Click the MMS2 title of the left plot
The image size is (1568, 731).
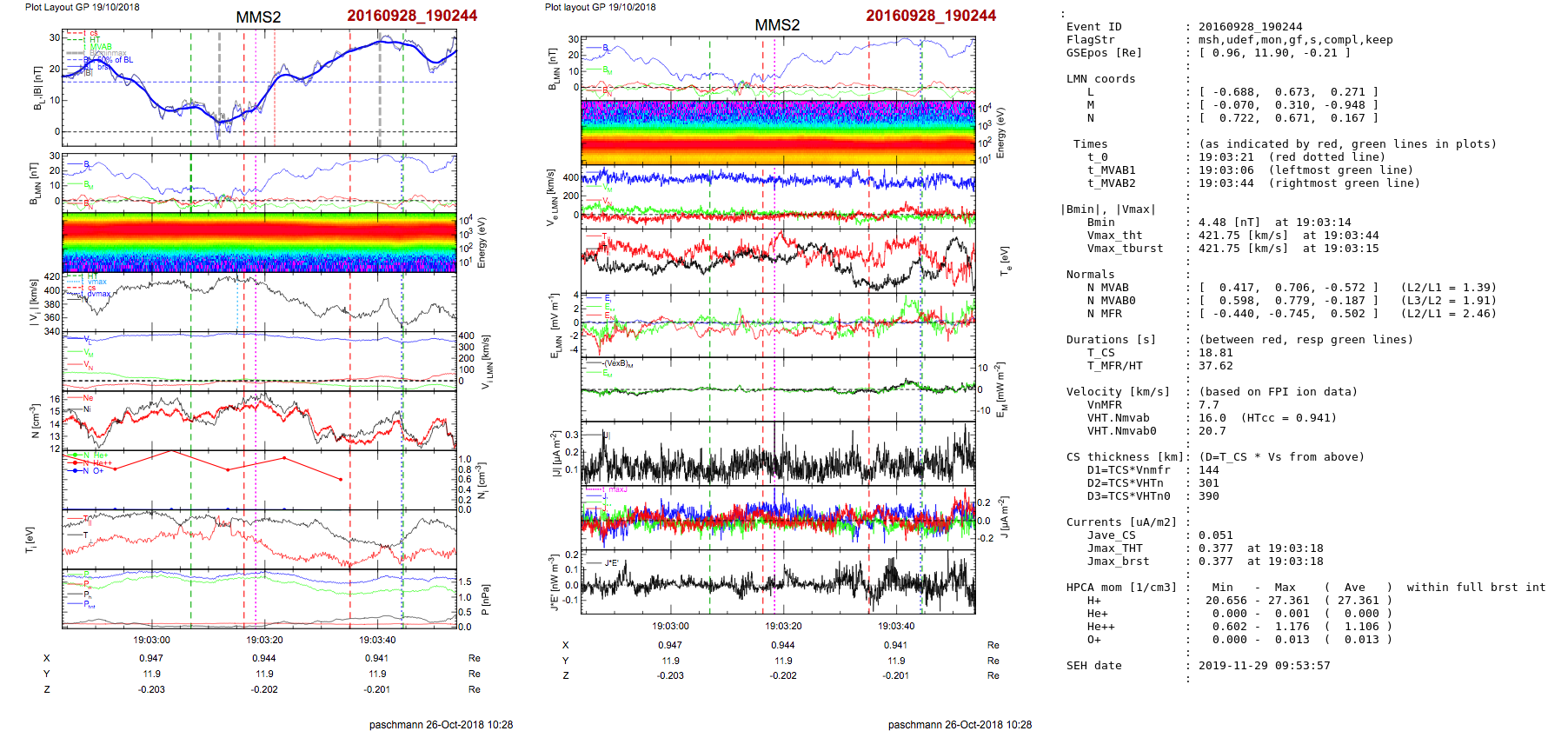[258, 17]
